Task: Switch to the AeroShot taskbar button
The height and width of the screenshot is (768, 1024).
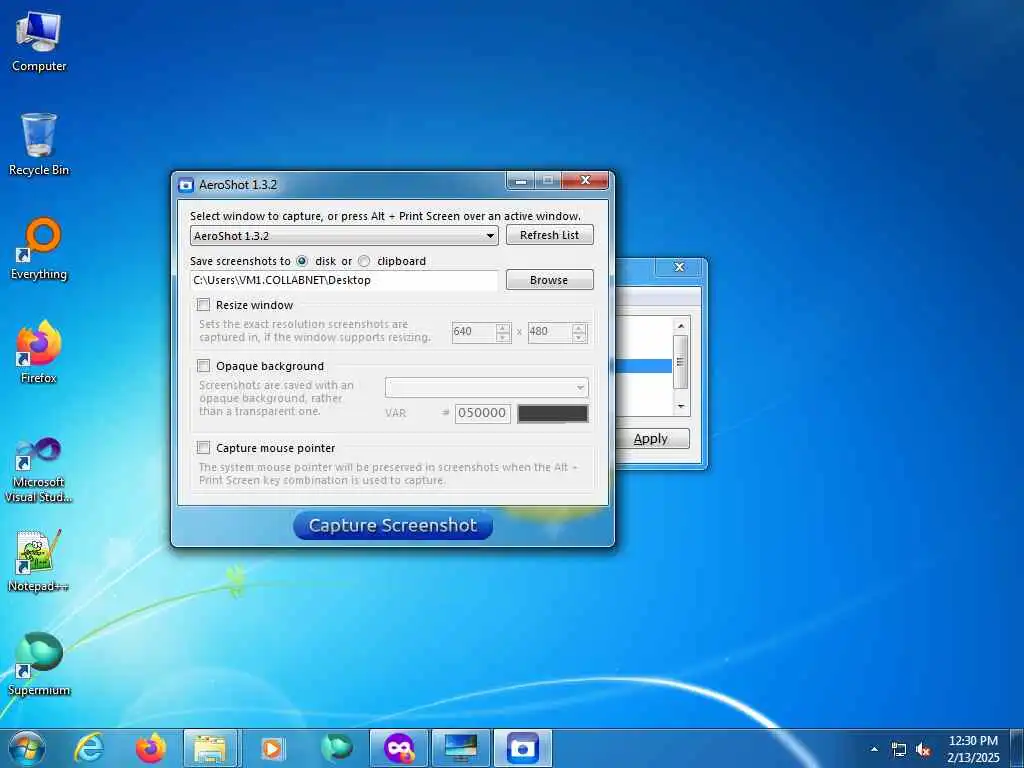Action: coord(522,748)
